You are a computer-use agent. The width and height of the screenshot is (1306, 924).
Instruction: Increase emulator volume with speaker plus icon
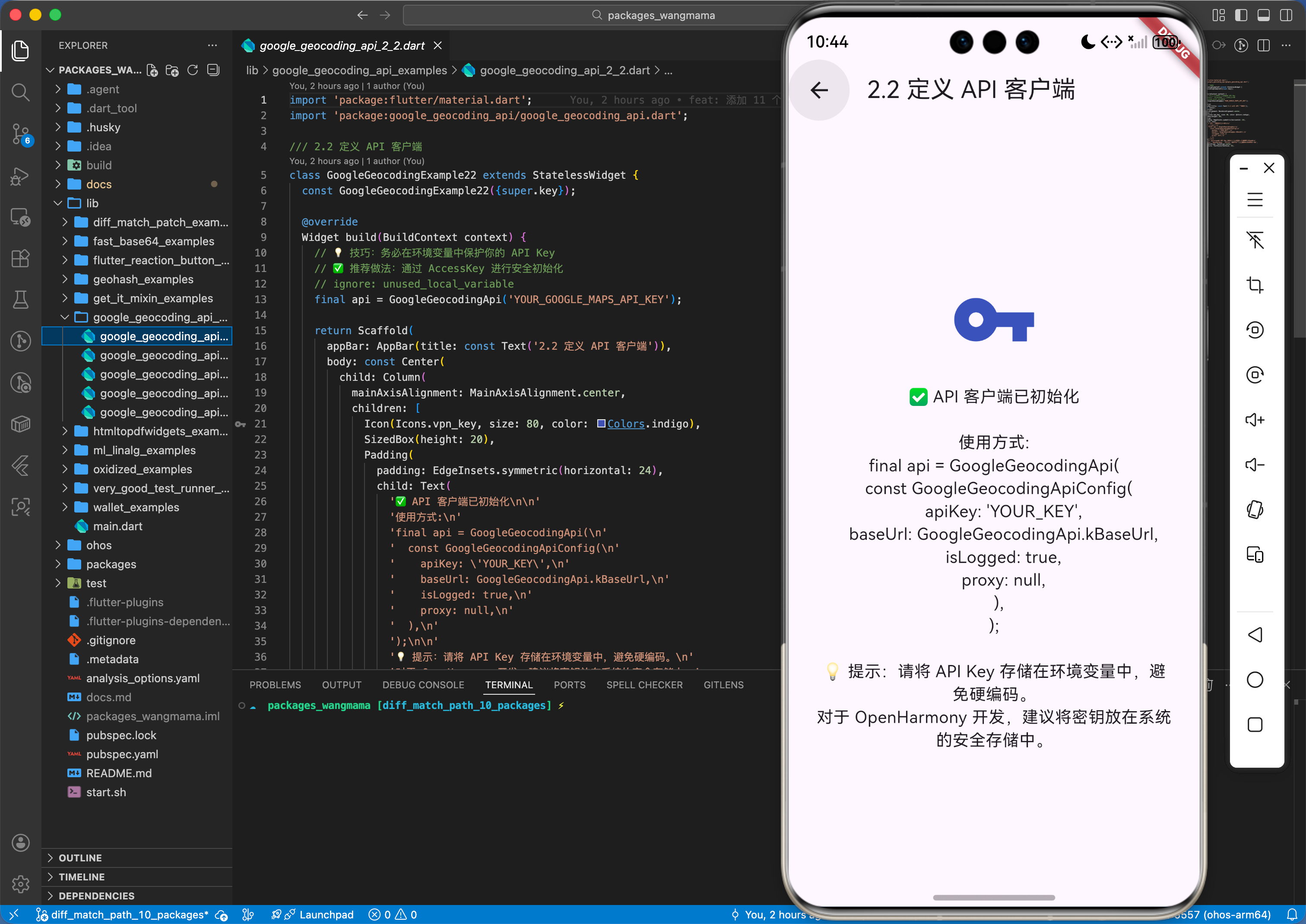coord(1255,420)
